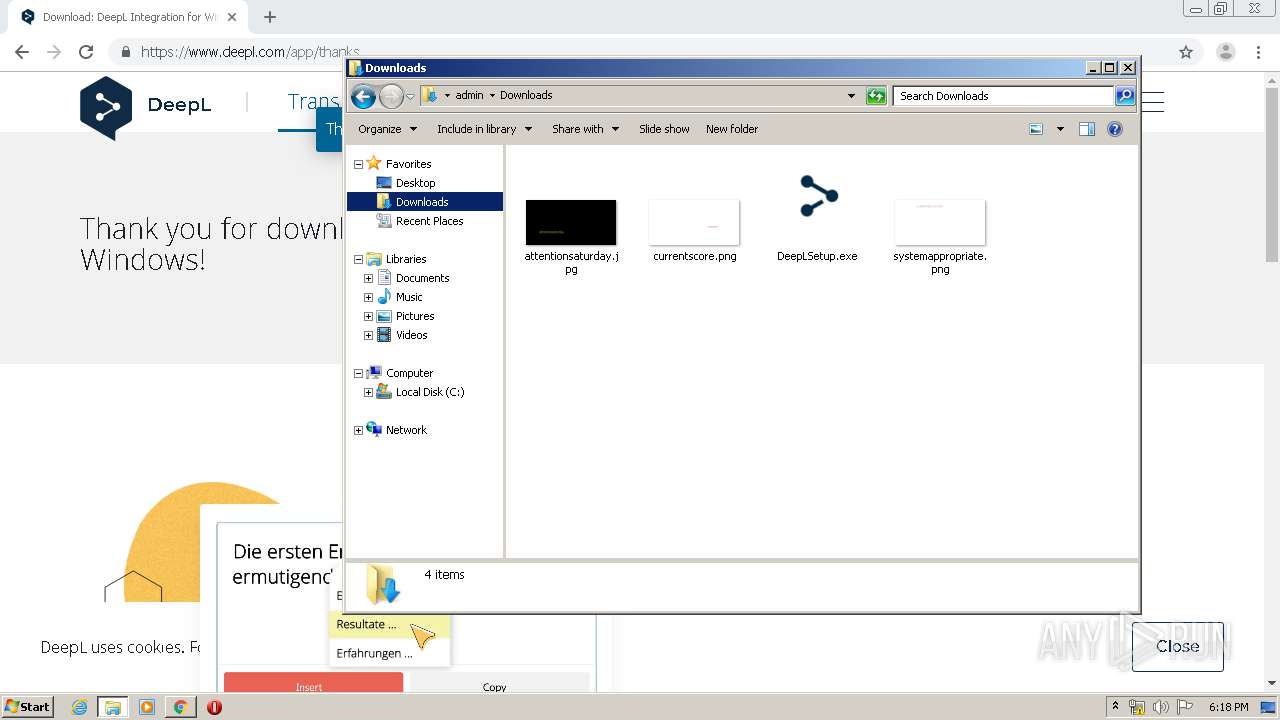Open Windows Media Player from taskbar

click(x=147, y=707)
